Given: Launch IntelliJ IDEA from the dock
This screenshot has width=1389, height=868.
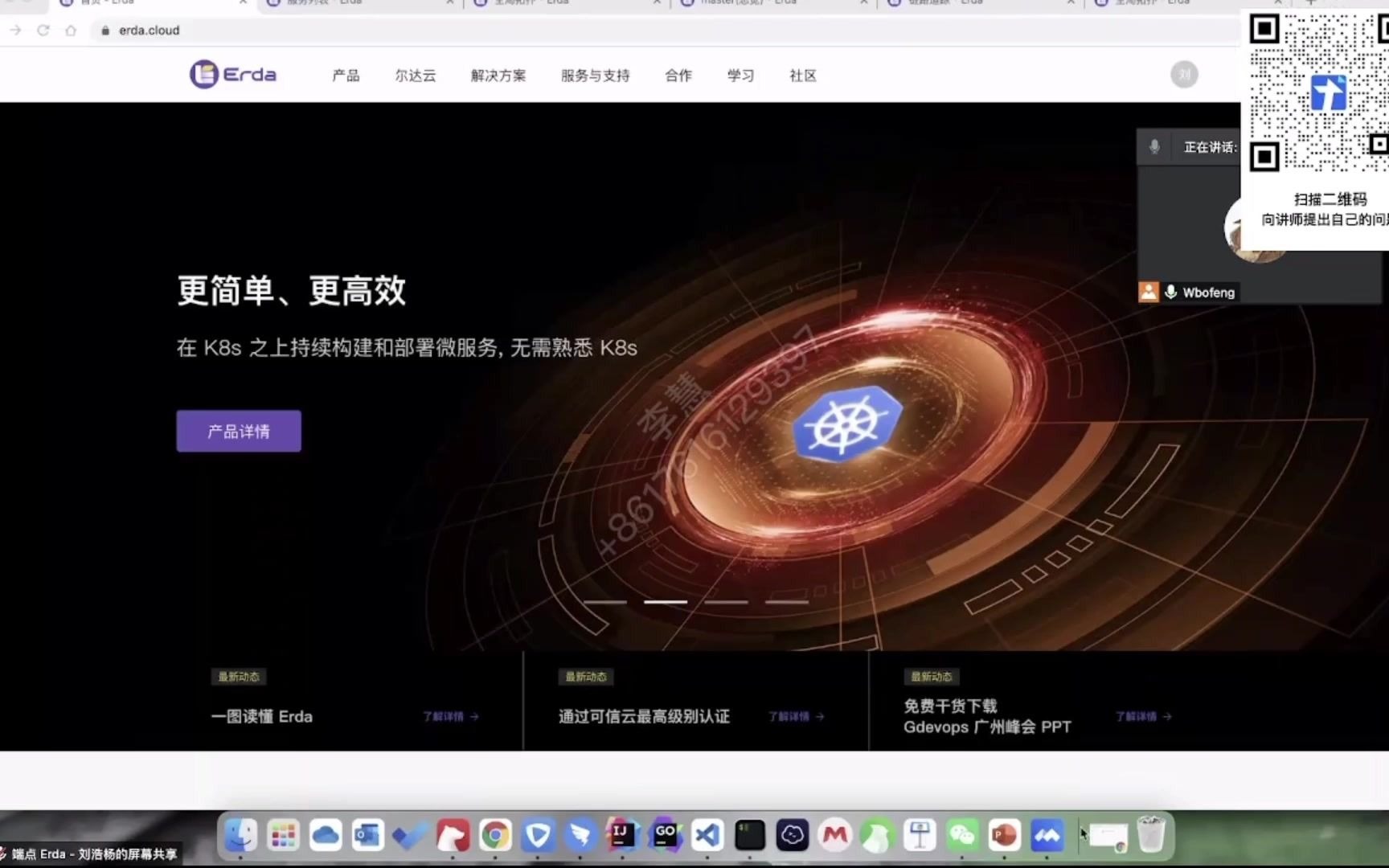Looking at the screenshot, I should tap(622, 836).
